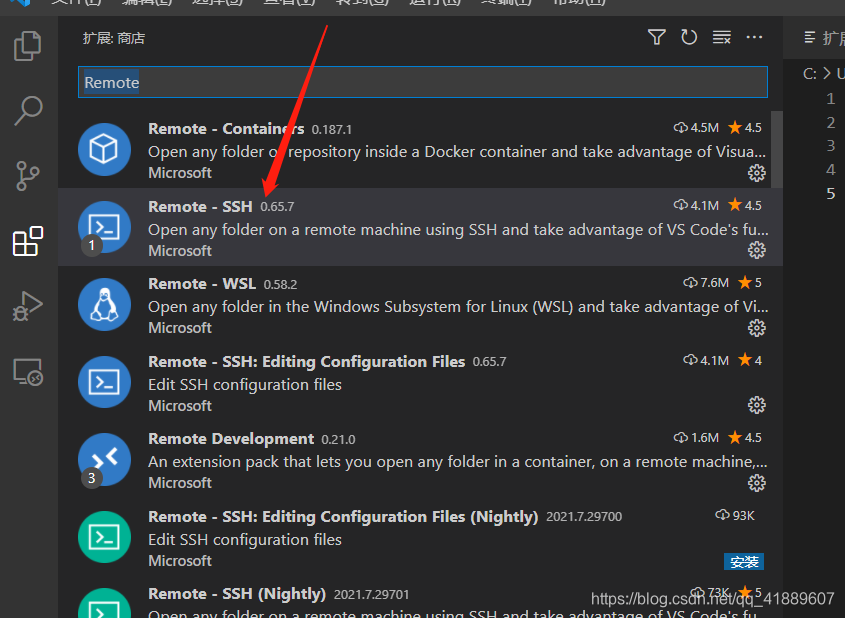The image size is (845, 618).
Task: Open the Explorer view in activity bar
Action: [x=27, y=46]
